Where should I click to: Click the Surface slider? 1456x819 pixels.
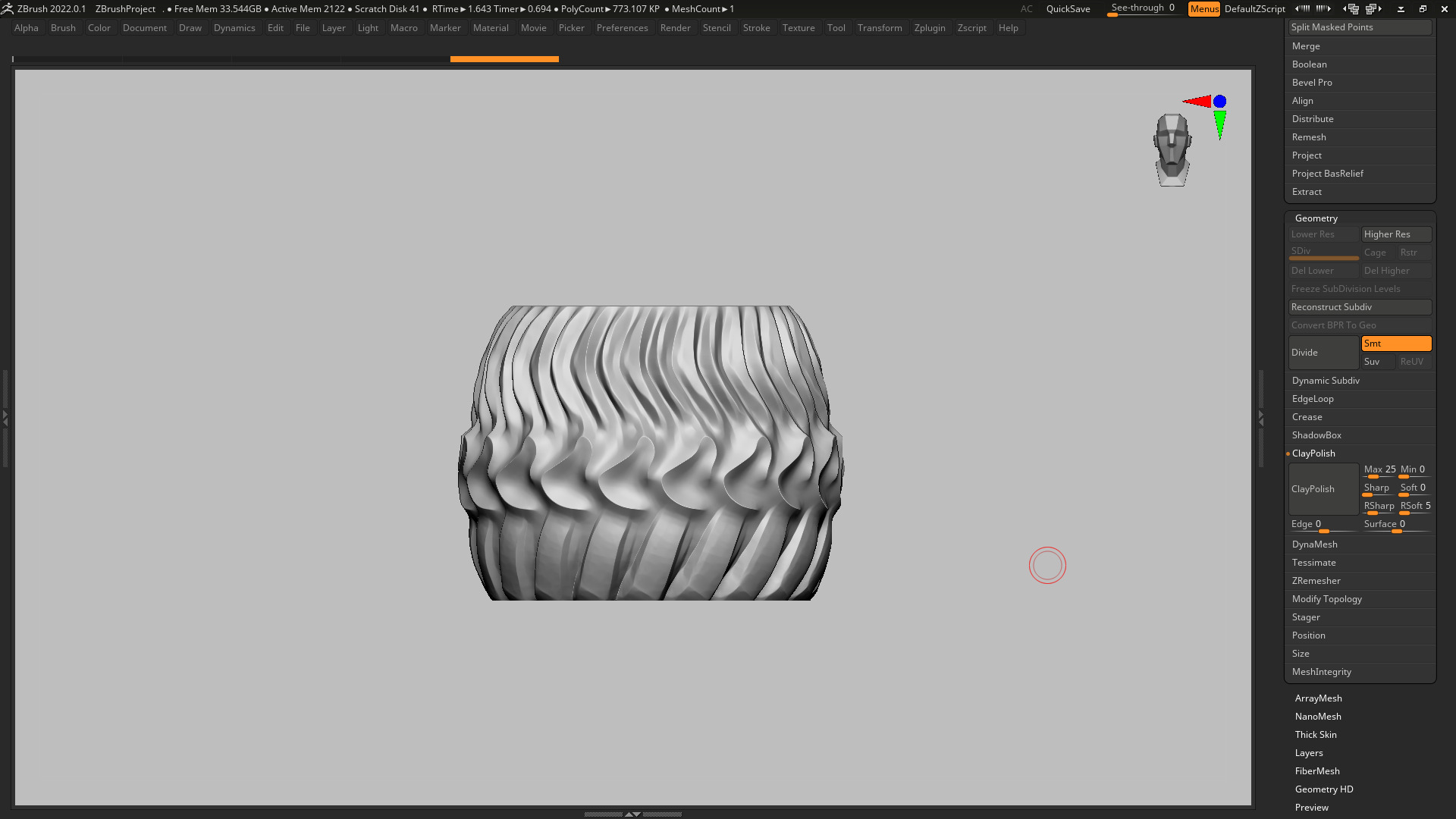pos(1396,526)
